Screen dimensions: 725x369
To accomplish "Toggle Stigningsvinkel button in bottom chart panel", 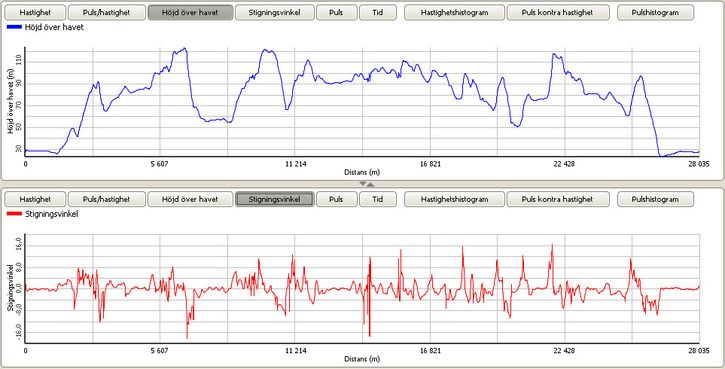I will click(x=275, y=199).
